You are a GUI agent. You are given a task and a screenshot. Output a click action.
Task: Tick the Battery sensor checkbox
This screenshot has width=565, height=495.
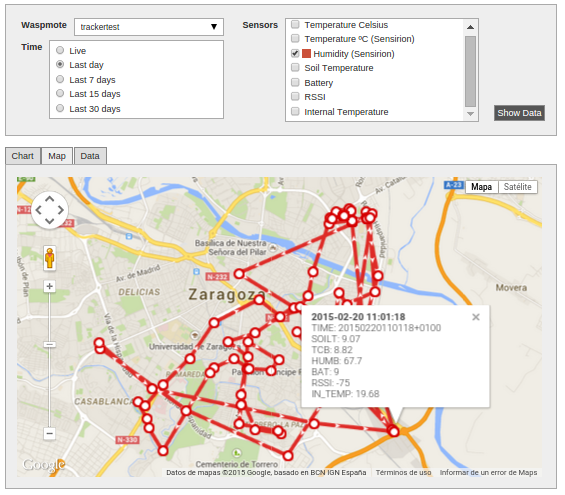pos(295,82)
